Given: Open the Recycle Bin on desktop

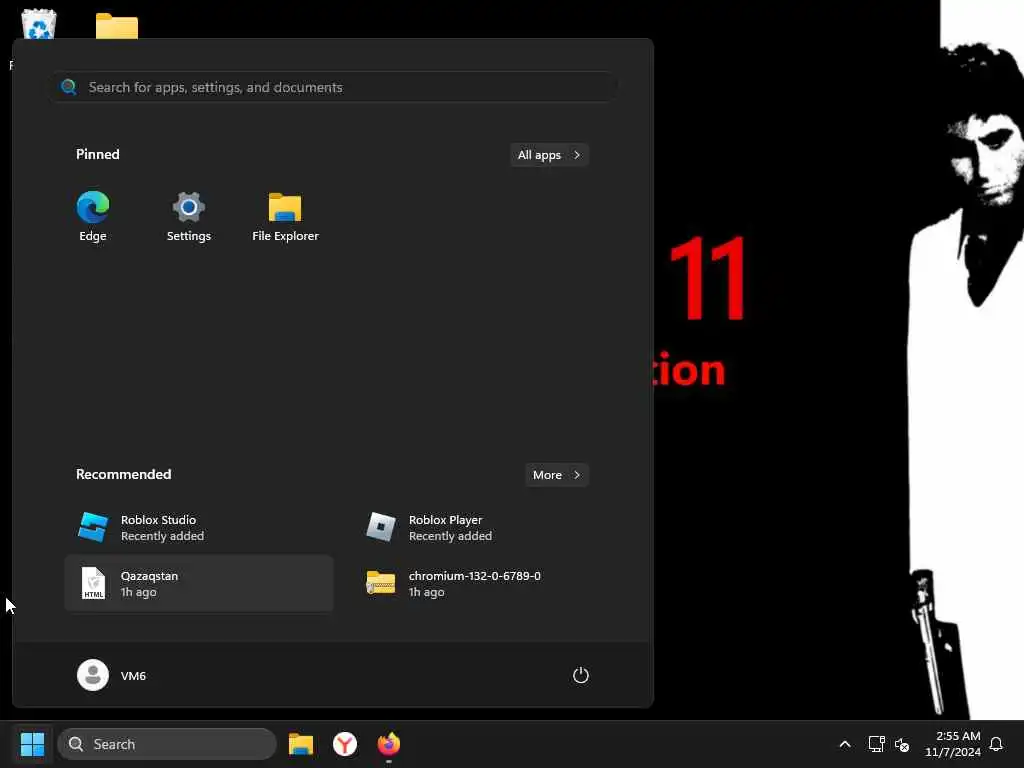Looking at the screenshot, I should click(39, 24).
